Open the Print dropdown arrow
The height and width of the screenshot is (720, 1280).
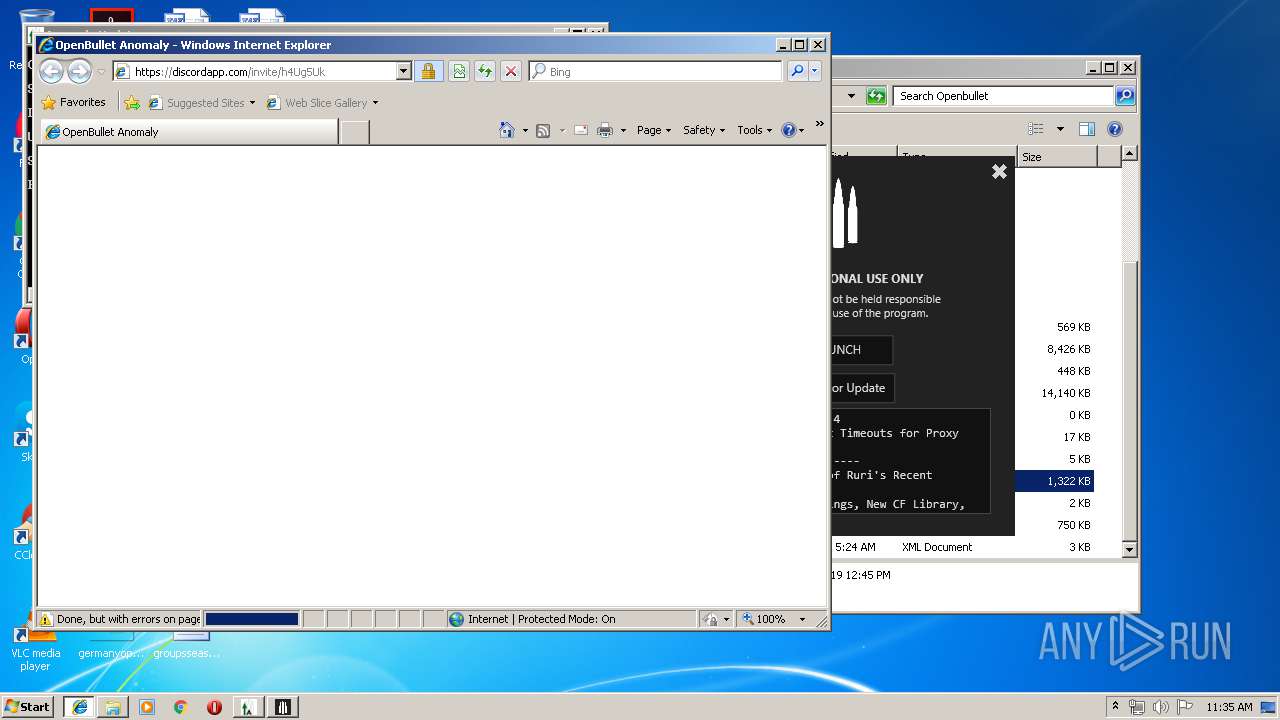(x=623, y=130)
